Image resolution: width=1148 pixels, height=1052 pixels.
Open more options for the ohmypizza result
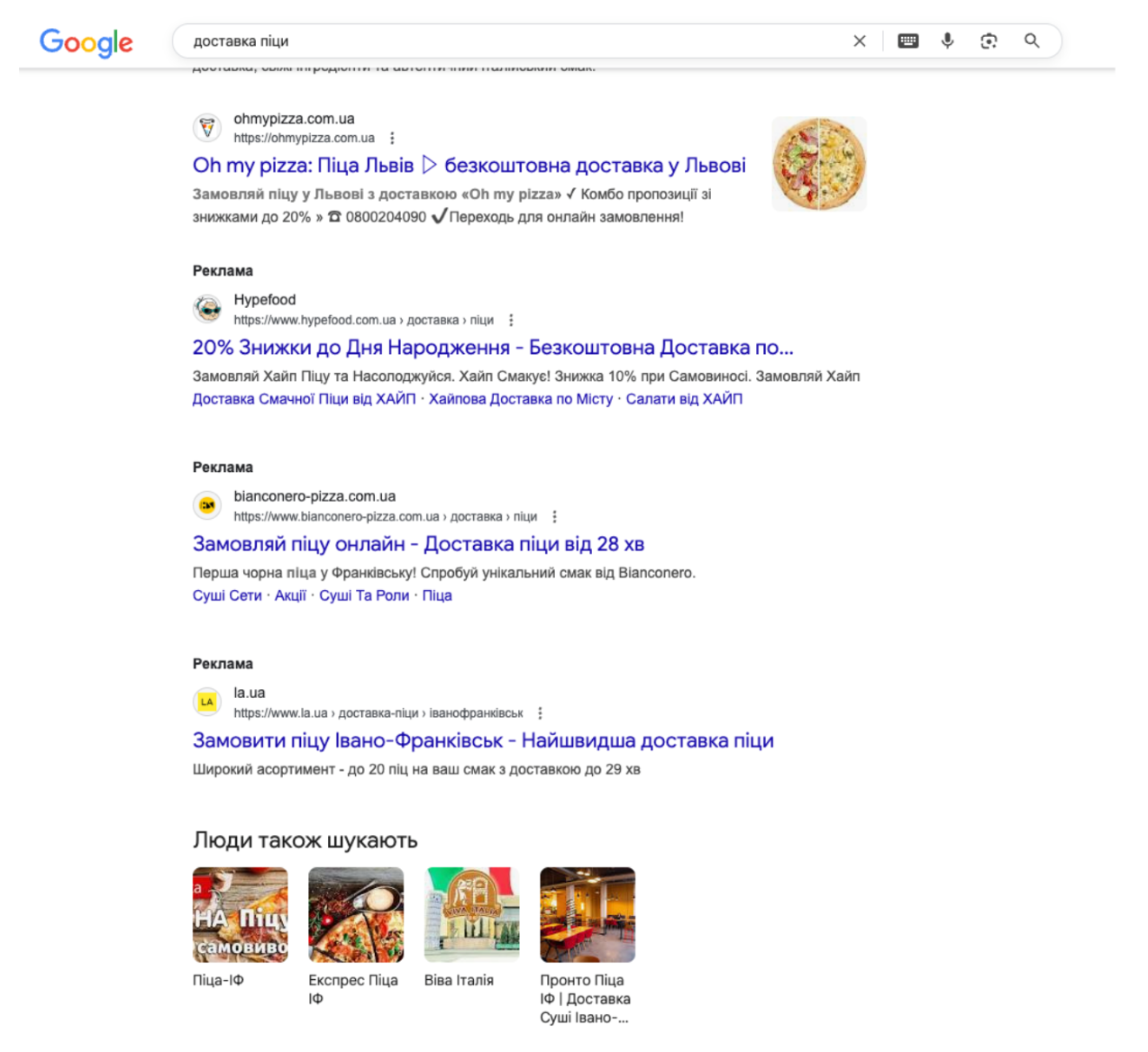coord(392,139)
